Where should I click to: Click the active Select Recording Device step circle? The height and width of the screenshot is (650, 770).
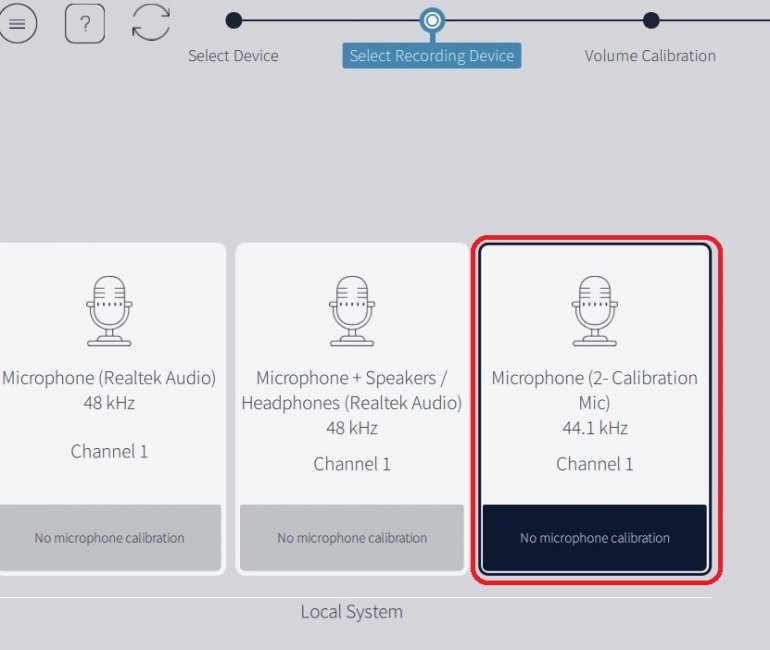432,20
